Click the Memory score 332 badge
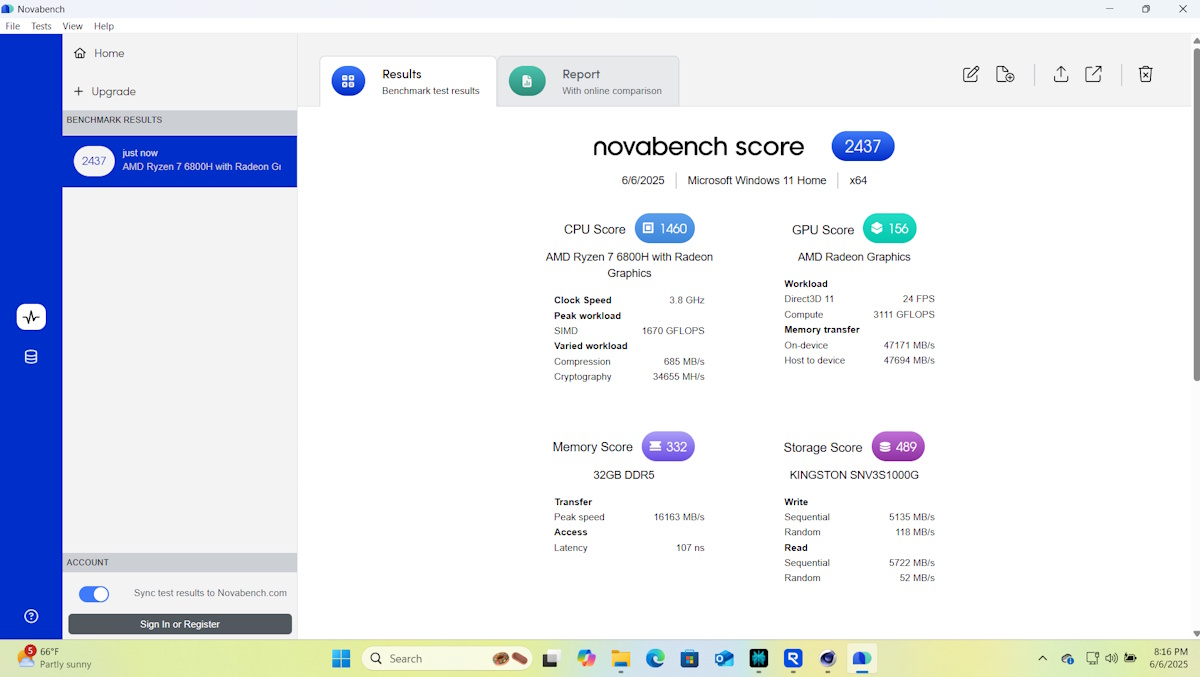1200x677 pixels. (668, 446)
